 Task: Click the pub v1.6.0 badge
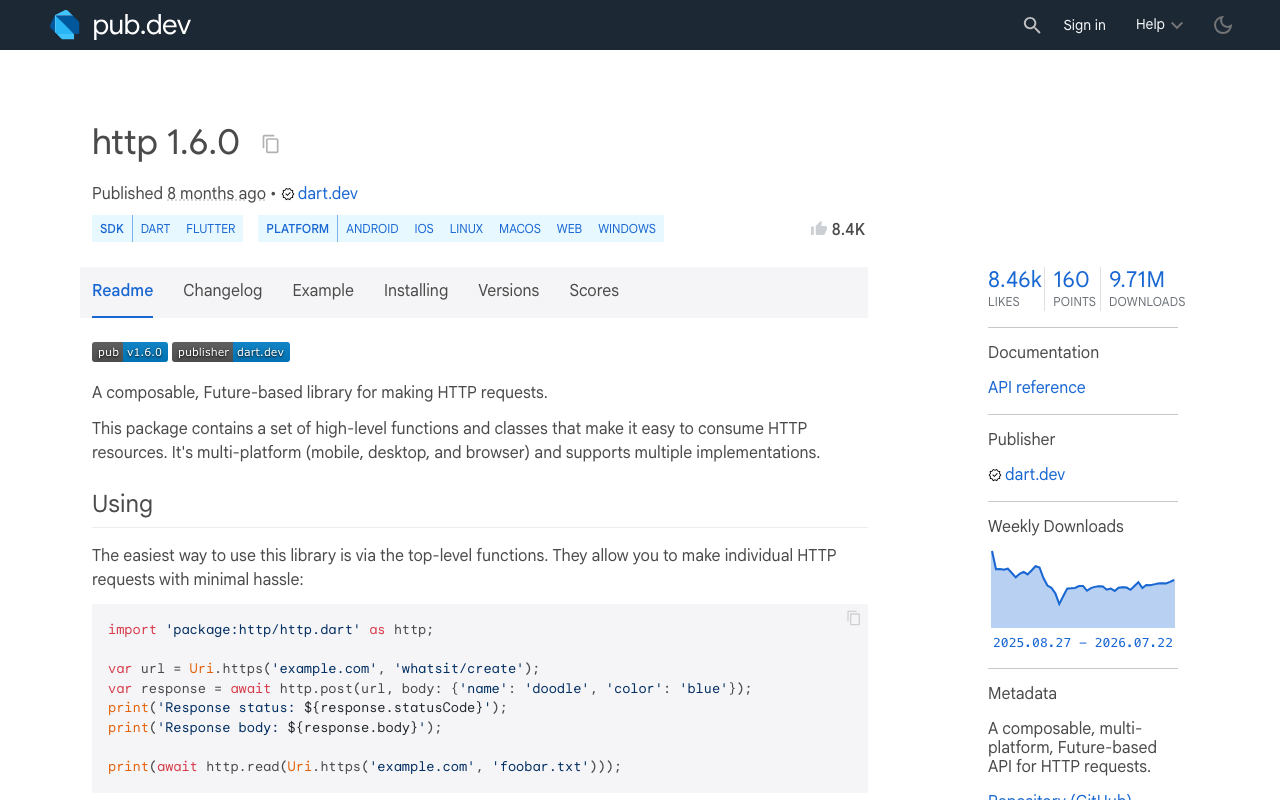pos(130,352)
